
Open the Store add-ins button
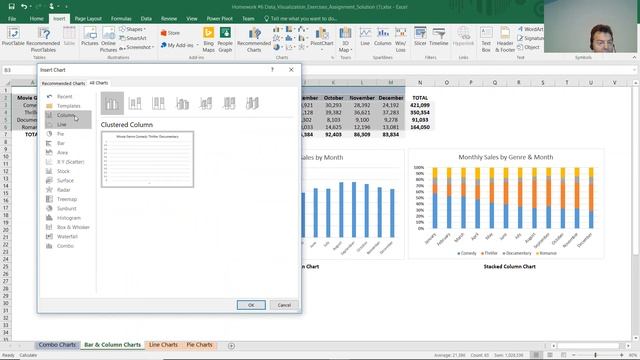click(x=170, y=33)
